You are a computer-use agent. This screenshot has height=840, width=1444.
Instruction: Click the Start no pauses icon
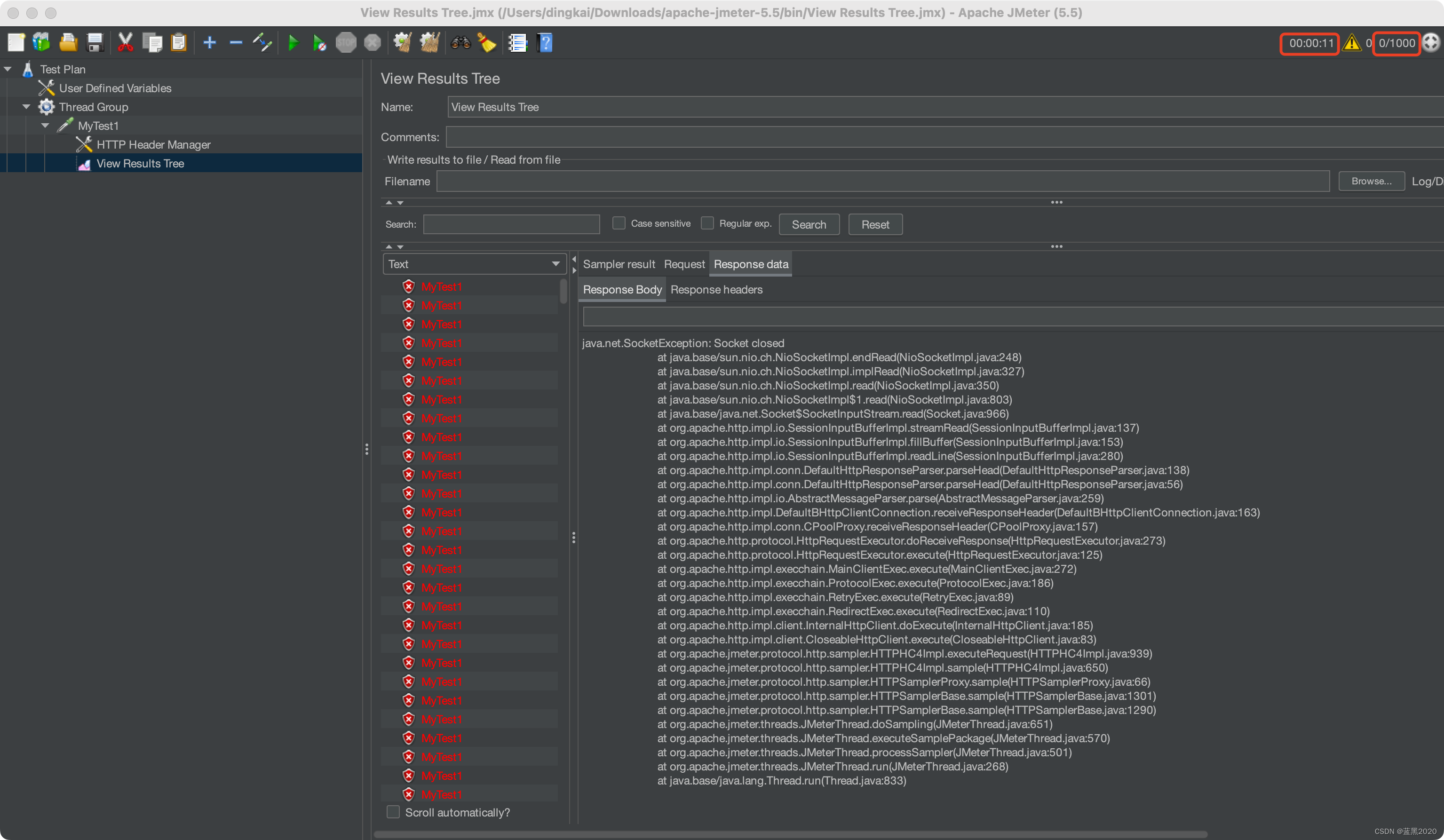(x=319, y=43)
